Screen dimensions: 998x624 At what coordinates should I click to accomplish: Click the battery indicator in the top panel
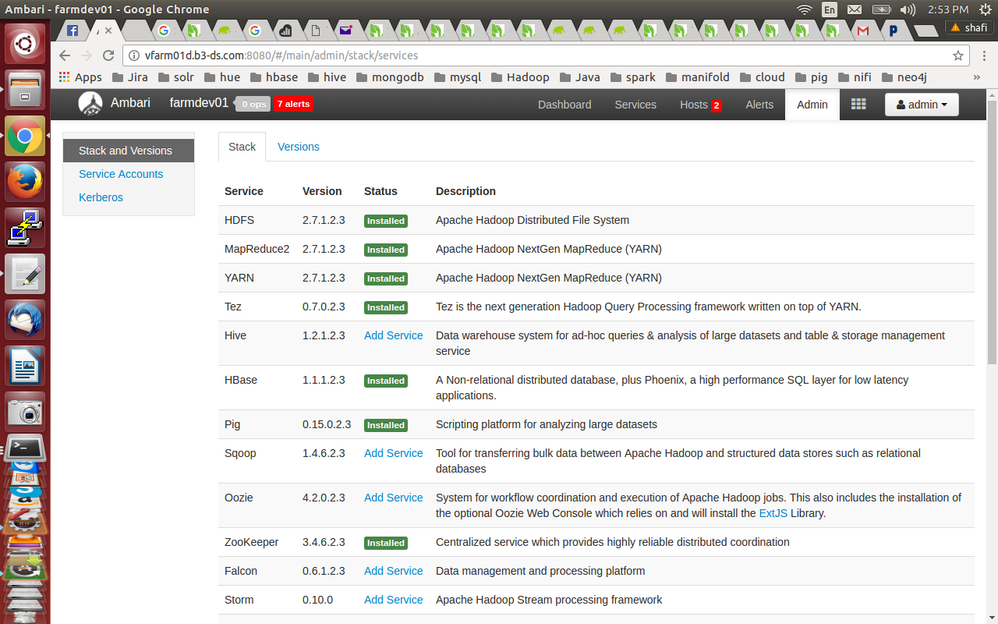(x=881, y=10)
